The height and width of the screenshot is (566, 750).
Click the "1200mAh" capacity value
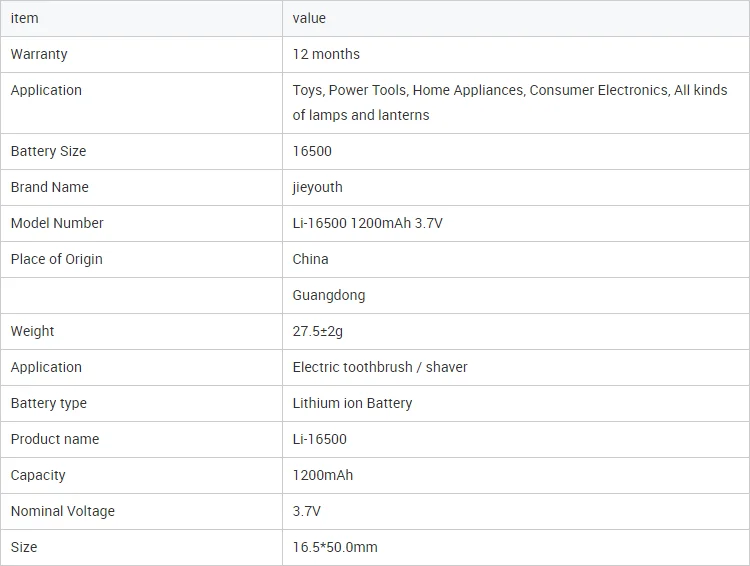pyautogui.click(x=323, y=475)
